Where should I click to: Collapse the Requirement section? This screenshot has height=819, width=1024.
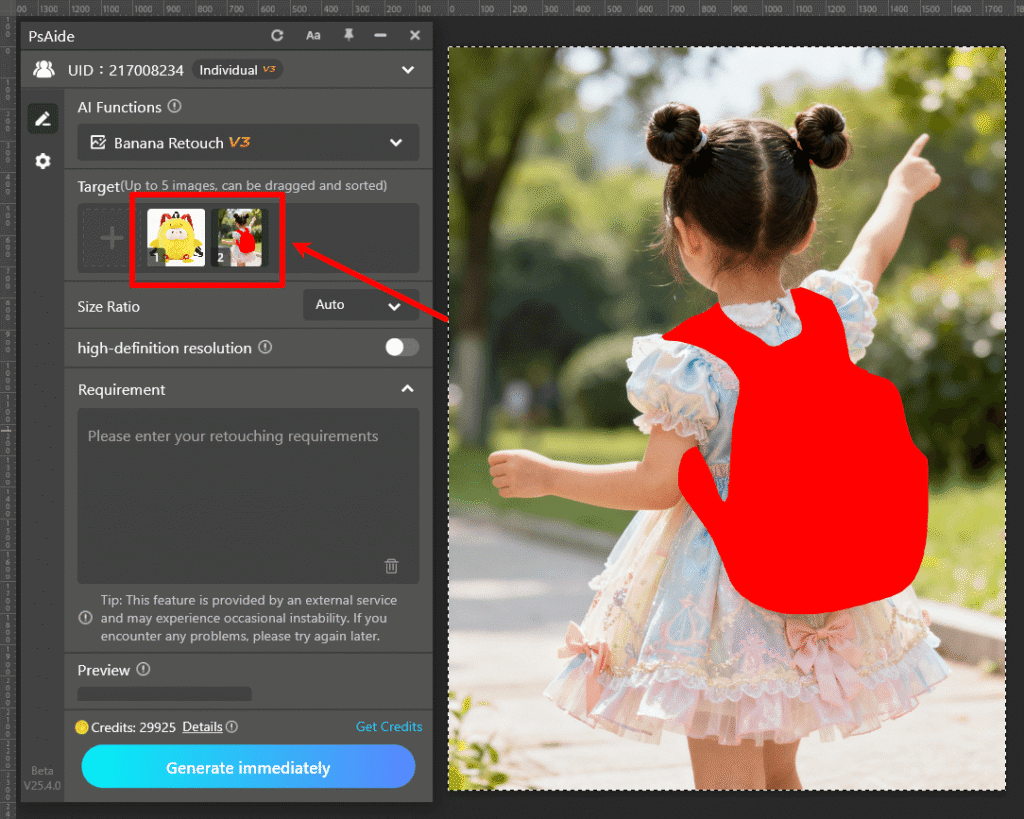tap(407, 389)
